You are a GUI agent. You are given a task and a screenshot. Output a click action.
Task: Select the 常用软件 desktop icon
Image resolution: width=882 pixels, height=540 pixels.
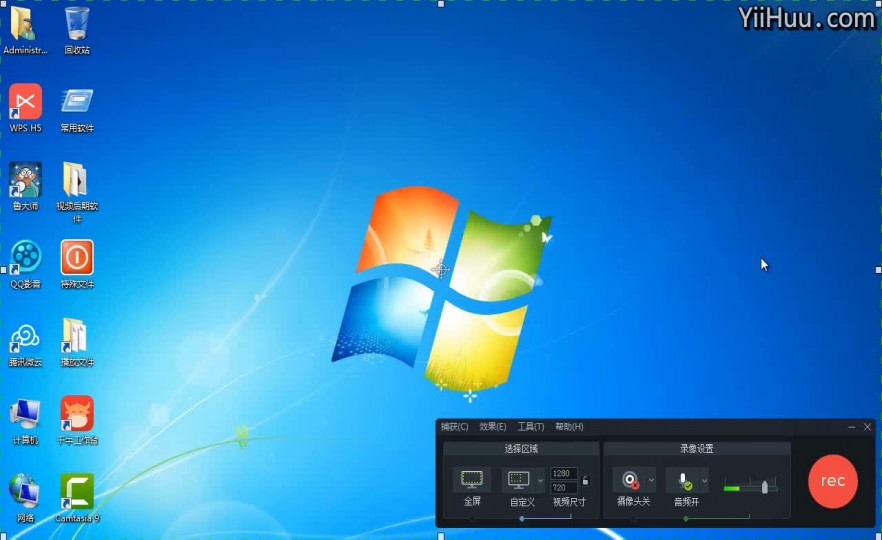77,107
